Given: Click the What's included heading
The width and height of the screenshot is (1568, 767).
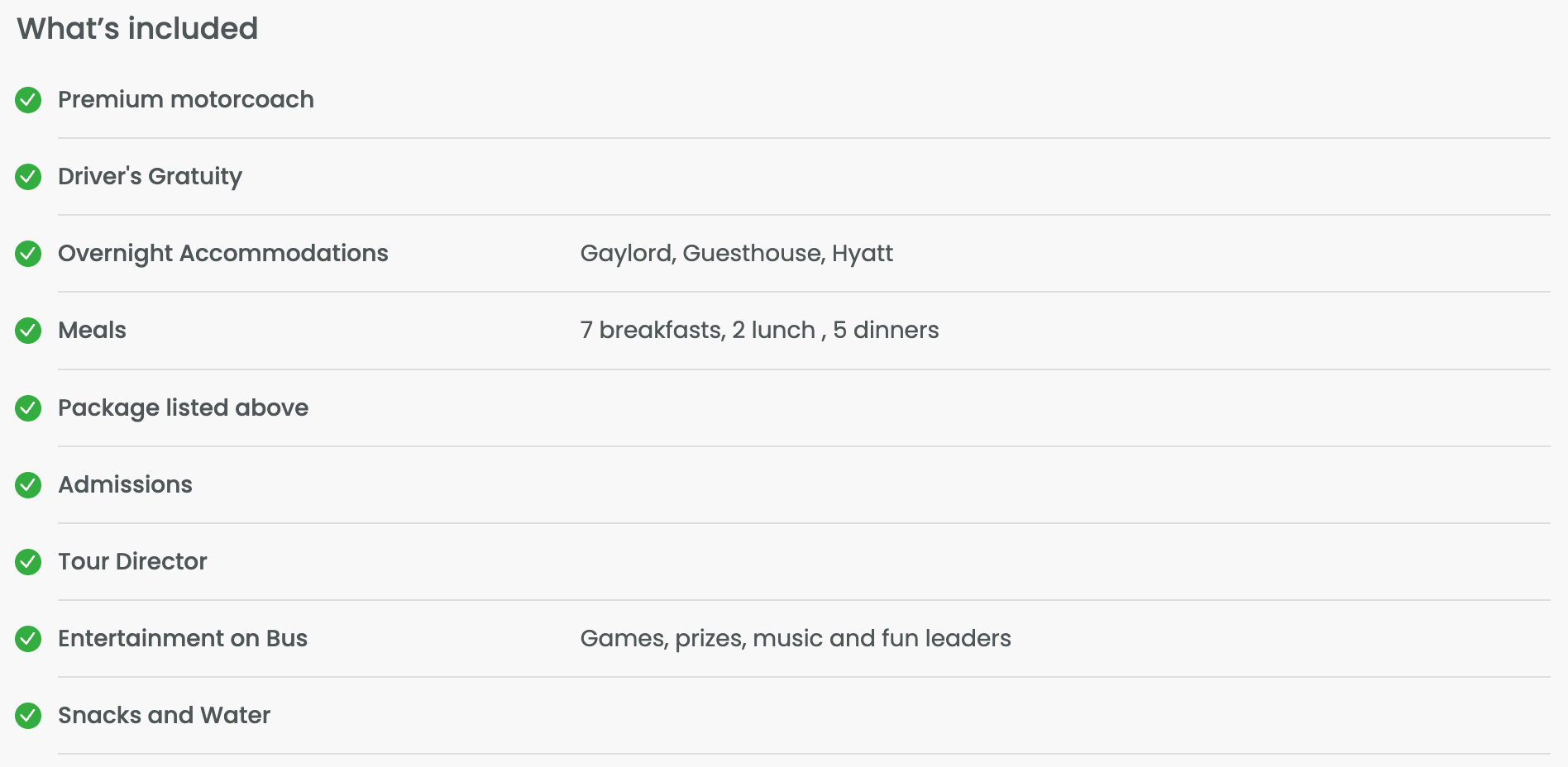Looking at the screenshot, I should 137,29.
